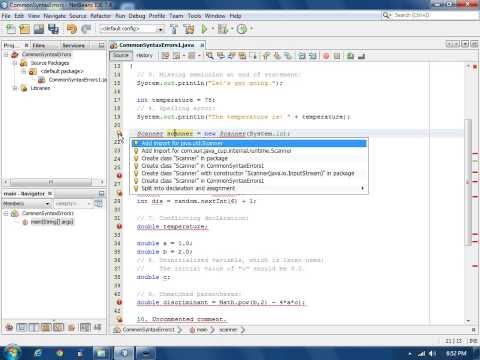Screen dimensions: 480x360
Task: Click the main breadcrumb below the editor
Action: 202,330
